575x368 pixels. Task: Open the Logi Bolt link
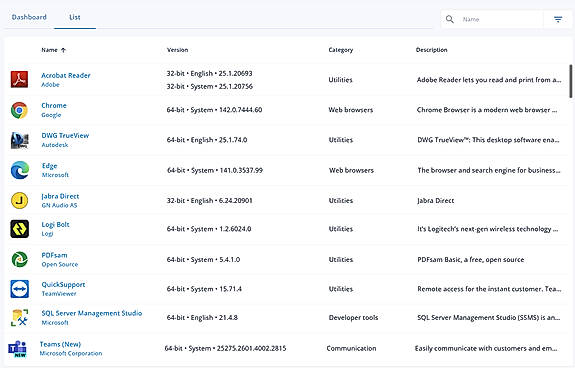(x=55, y=225)
